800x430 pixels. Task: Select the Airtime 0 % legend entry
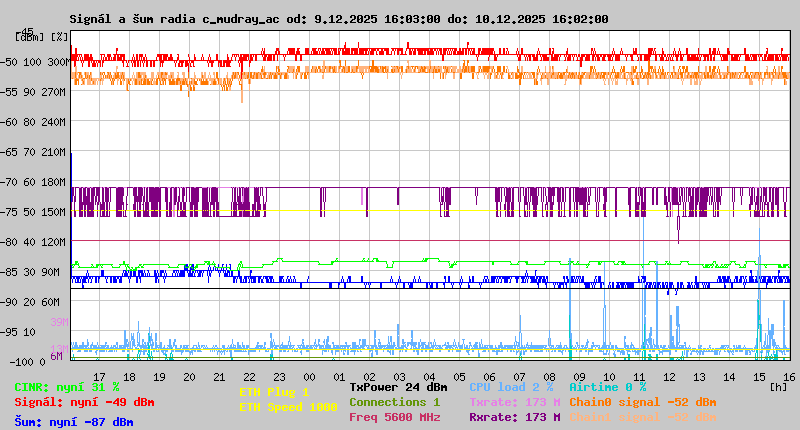click(x=607, y=387)
